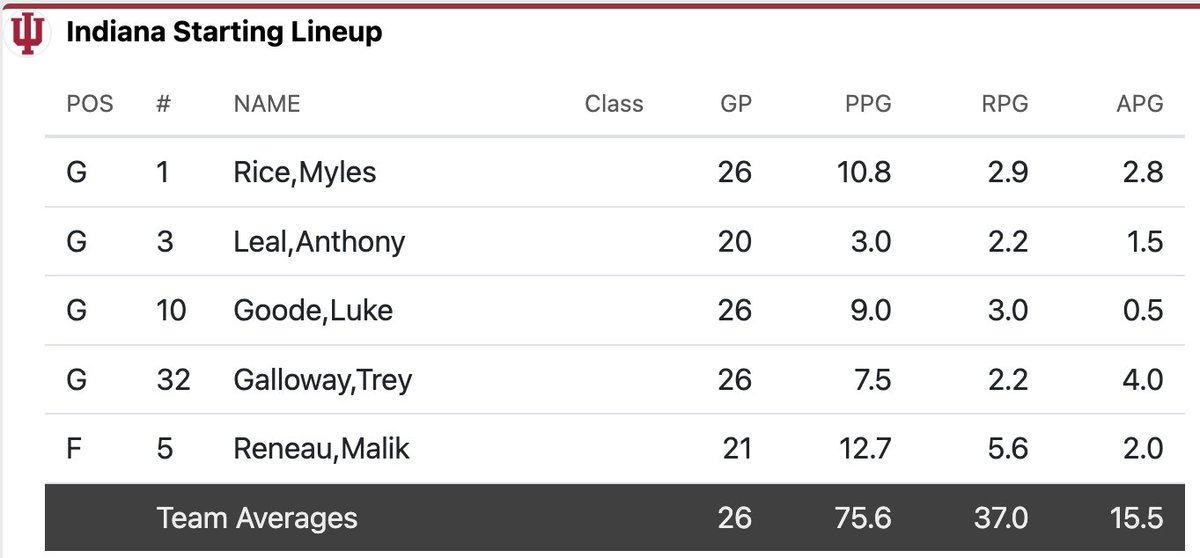Click the Indiana Starting Lineup heading
The image size is (1200, 558).
(x=224, y=33)
